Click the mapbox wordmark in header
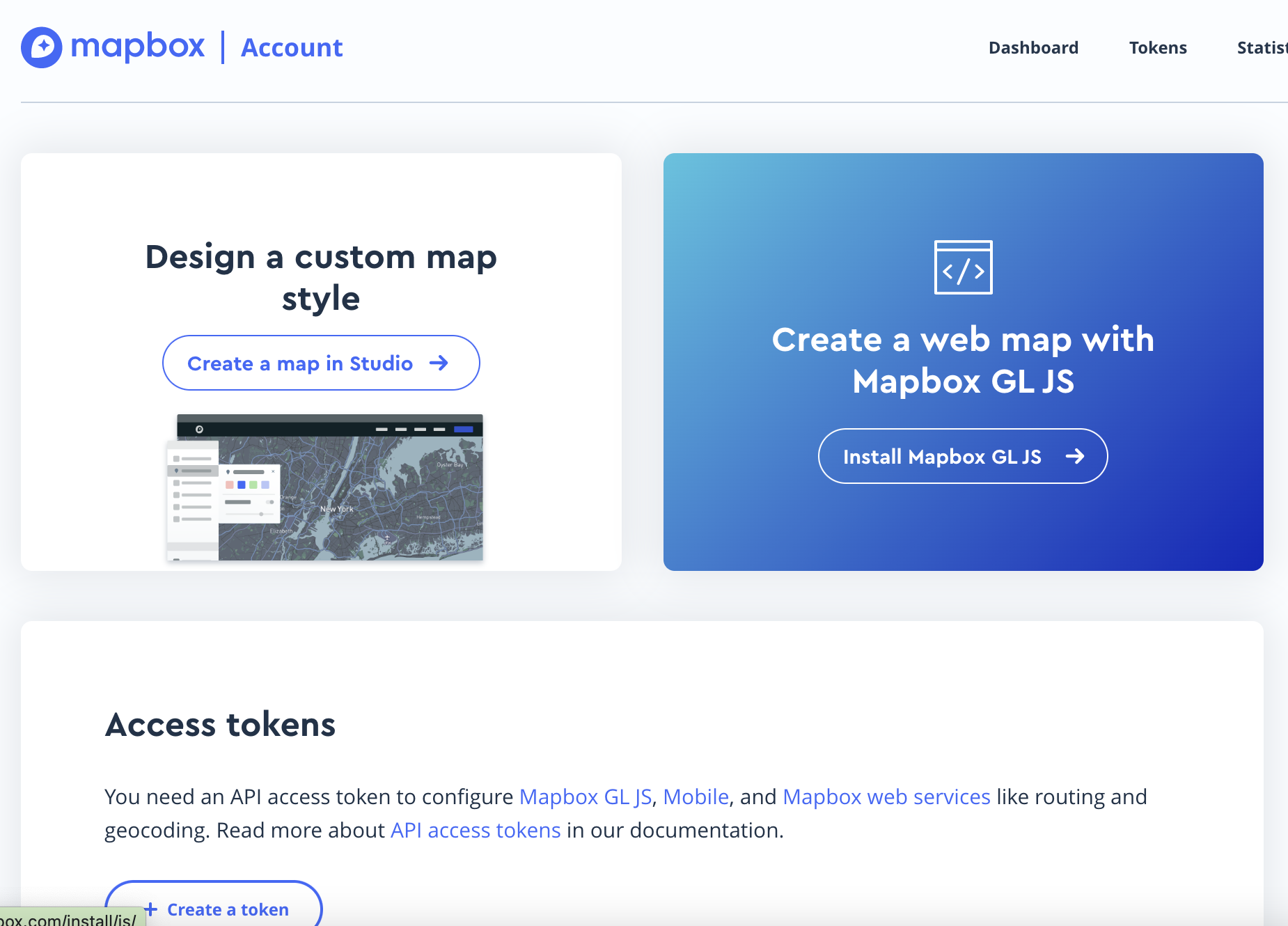 (x=138, y=47)
